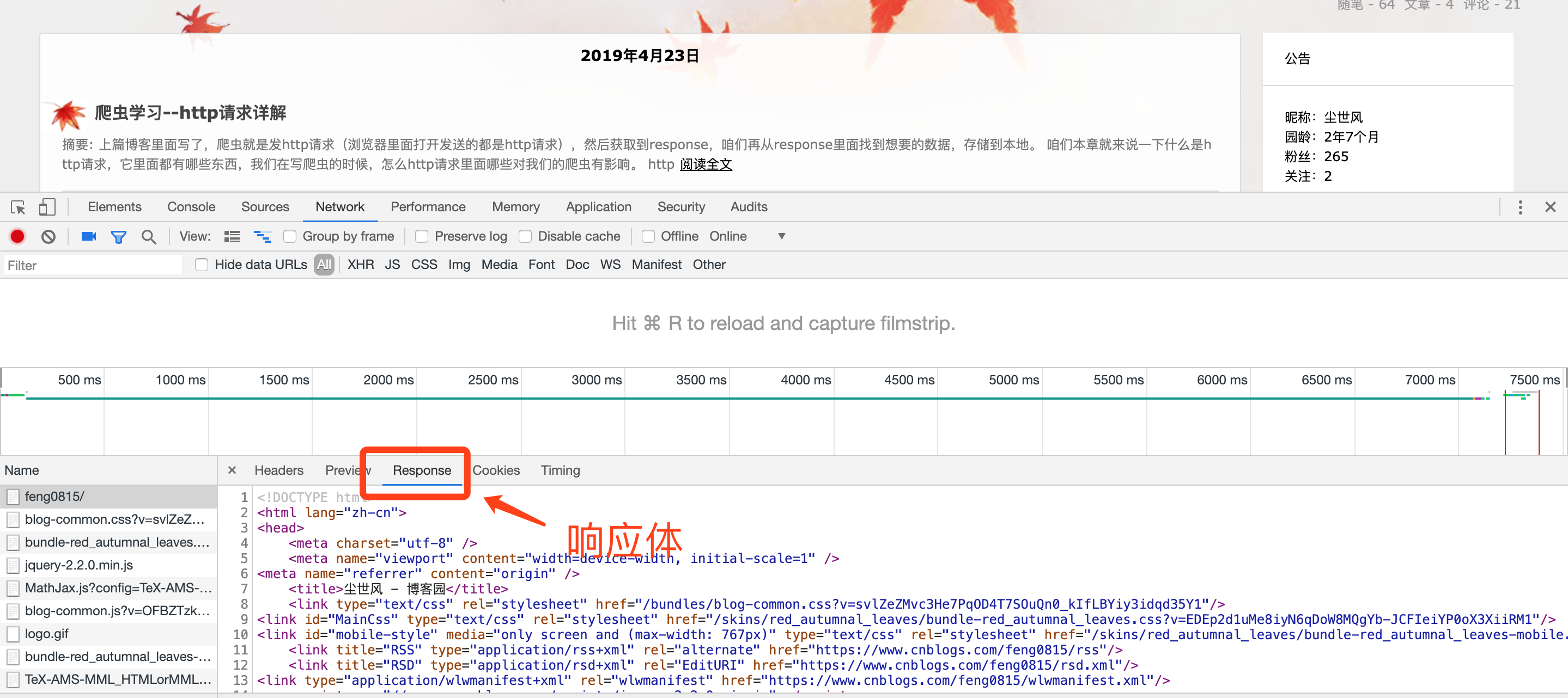Show the Headers tab of request
Screen dimensions: 1568x698
[x=279, y=470]
